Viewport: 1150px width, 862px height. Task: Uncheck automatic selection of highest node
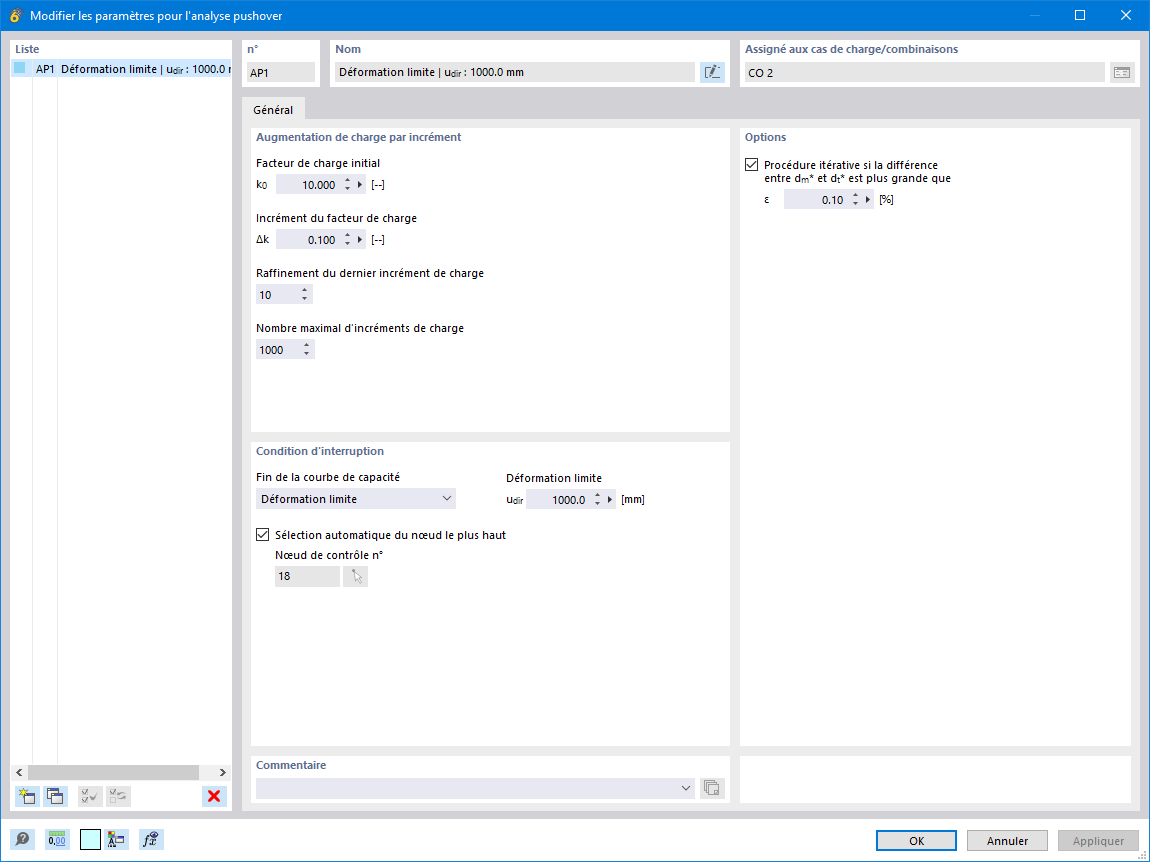point(263,535)
